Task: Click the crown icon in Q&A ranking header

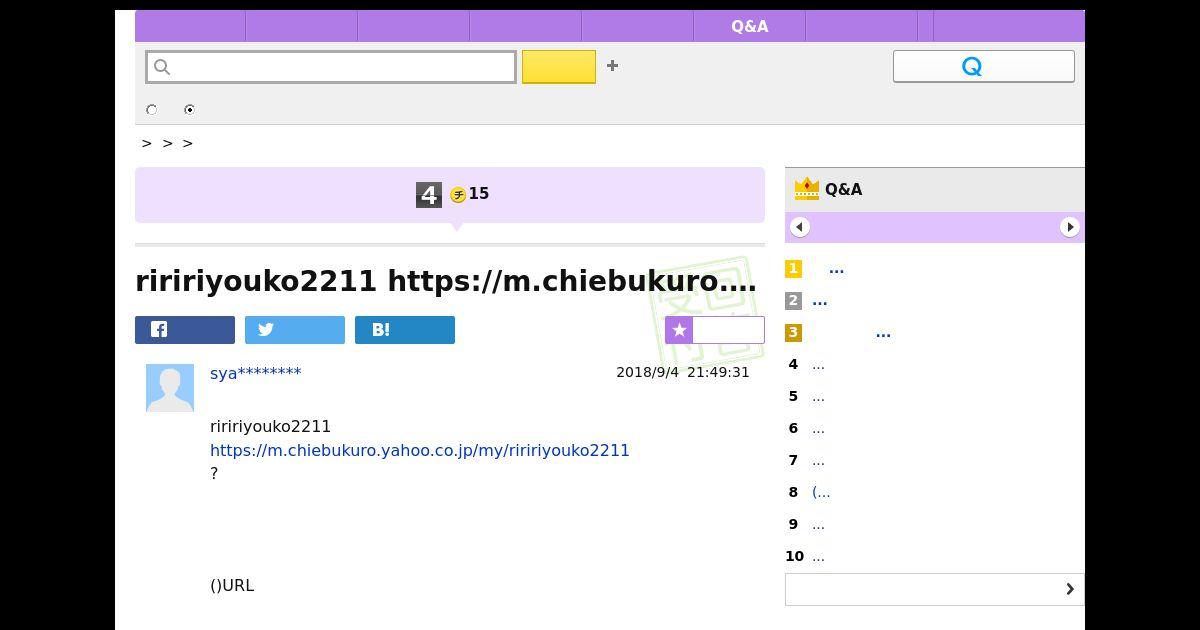Action: pos(806,189)
